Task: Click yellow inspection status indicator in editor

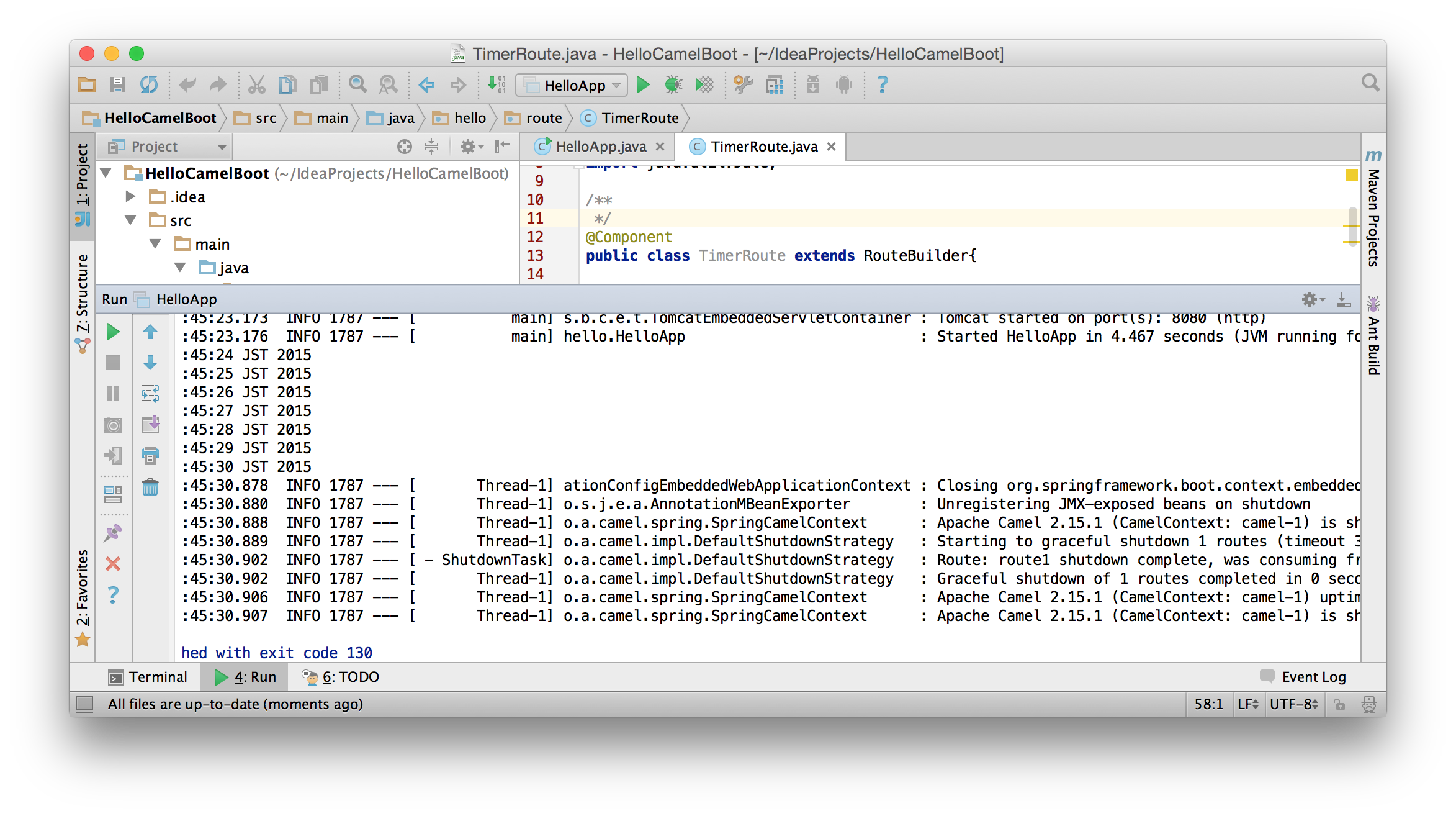Action: coord(1351,175)
